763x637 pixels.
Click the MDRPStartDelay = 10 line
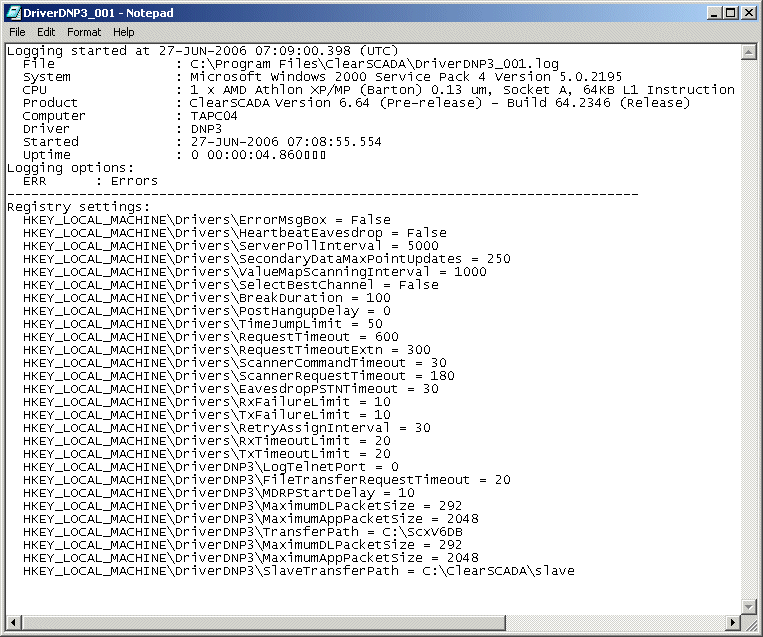coord(218,493)
